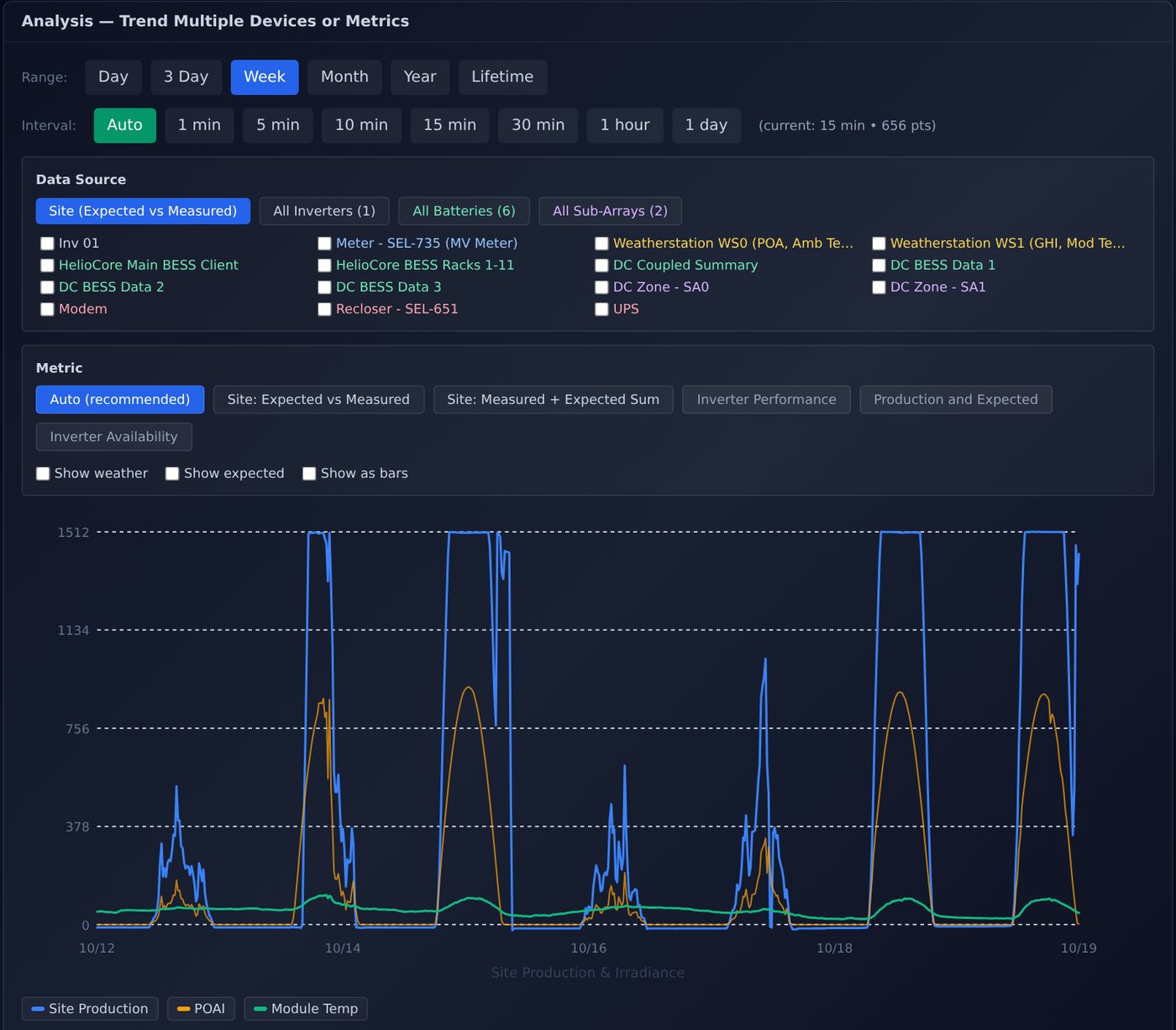Viewport: 1176px width, 1030px height.
Task: Choose Site: Expected vs Measured metric
Action: [318, 400]
